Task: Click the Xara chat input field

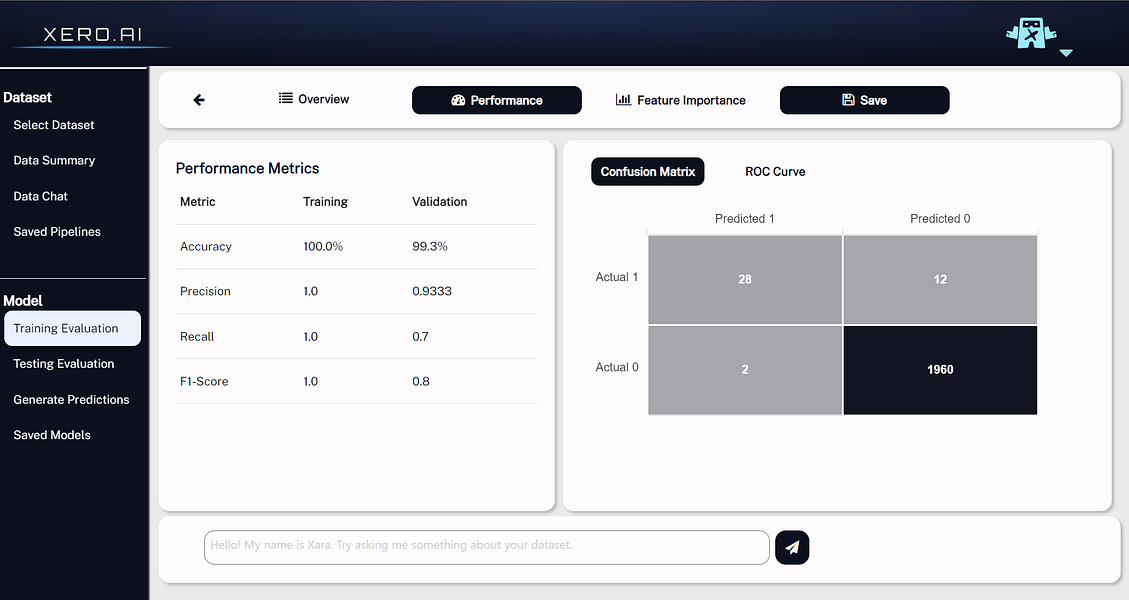Action: point(486,547)
